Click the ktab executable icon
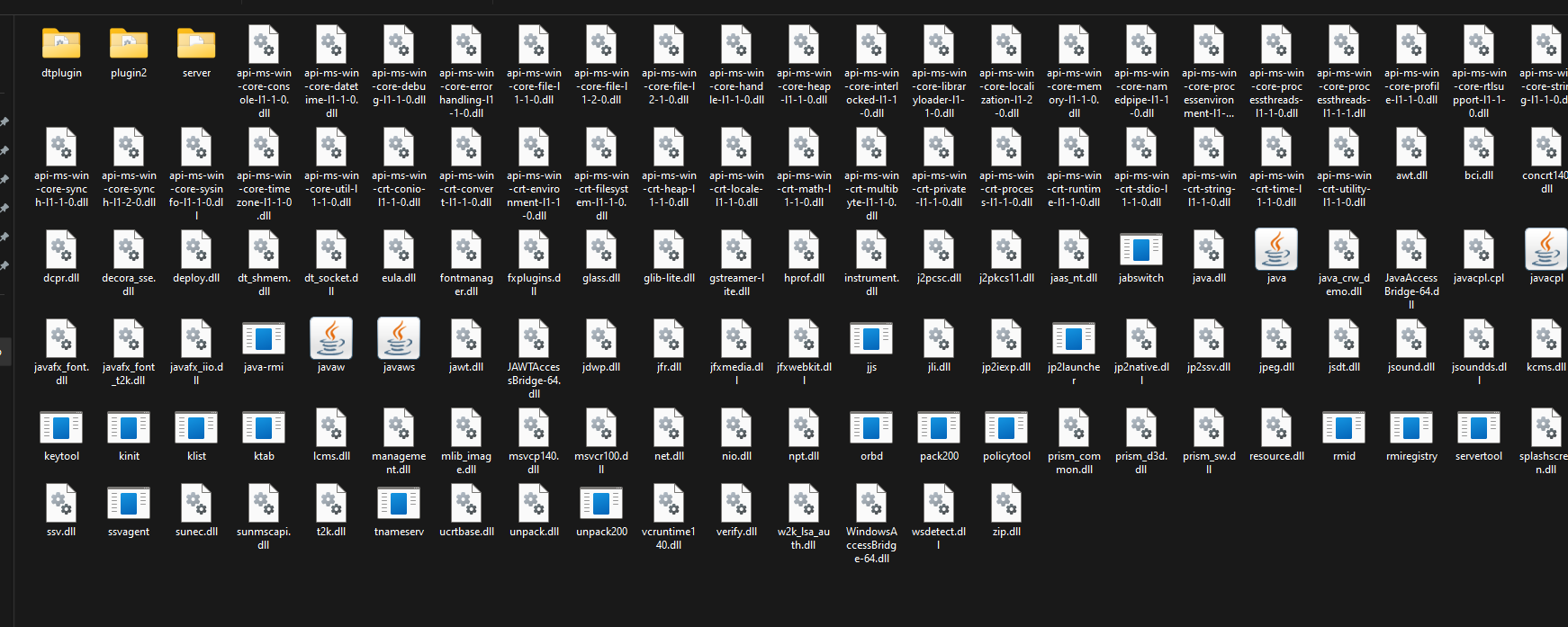 [264, 427]
